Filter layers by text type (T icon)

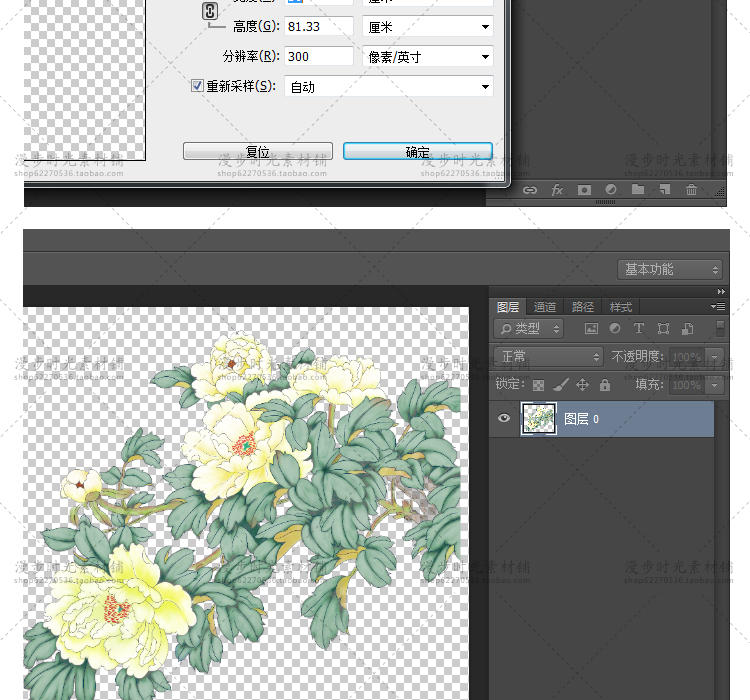point(639,328)
